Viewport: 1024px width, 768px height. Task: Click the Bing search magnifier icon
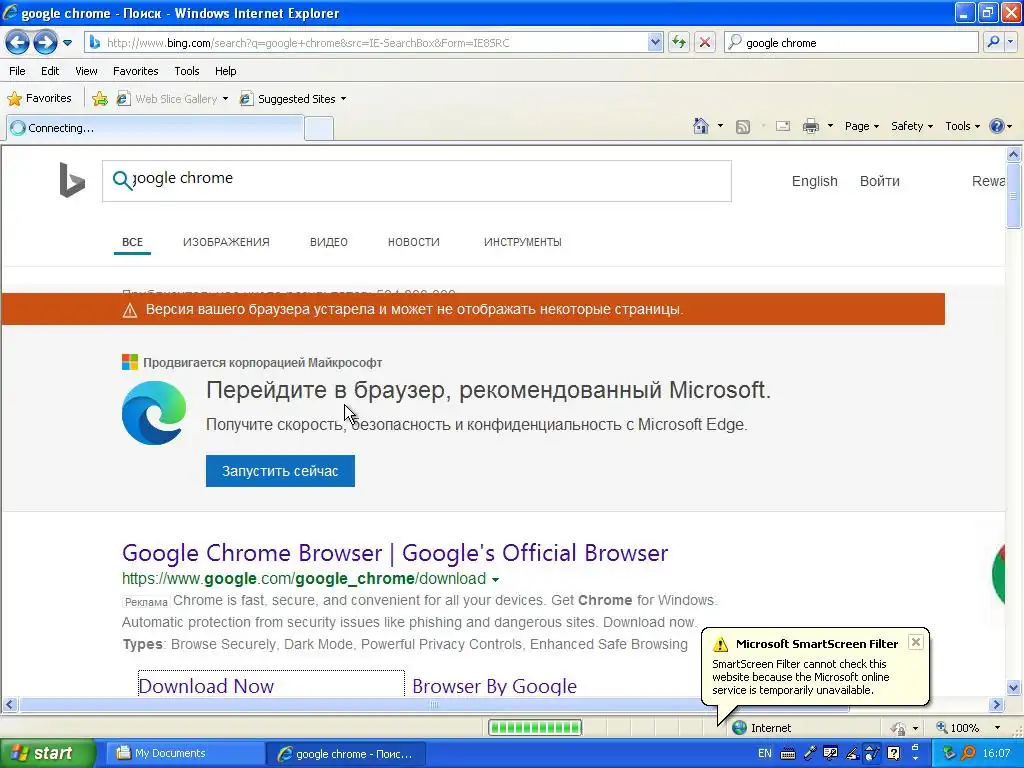[122, 180]
